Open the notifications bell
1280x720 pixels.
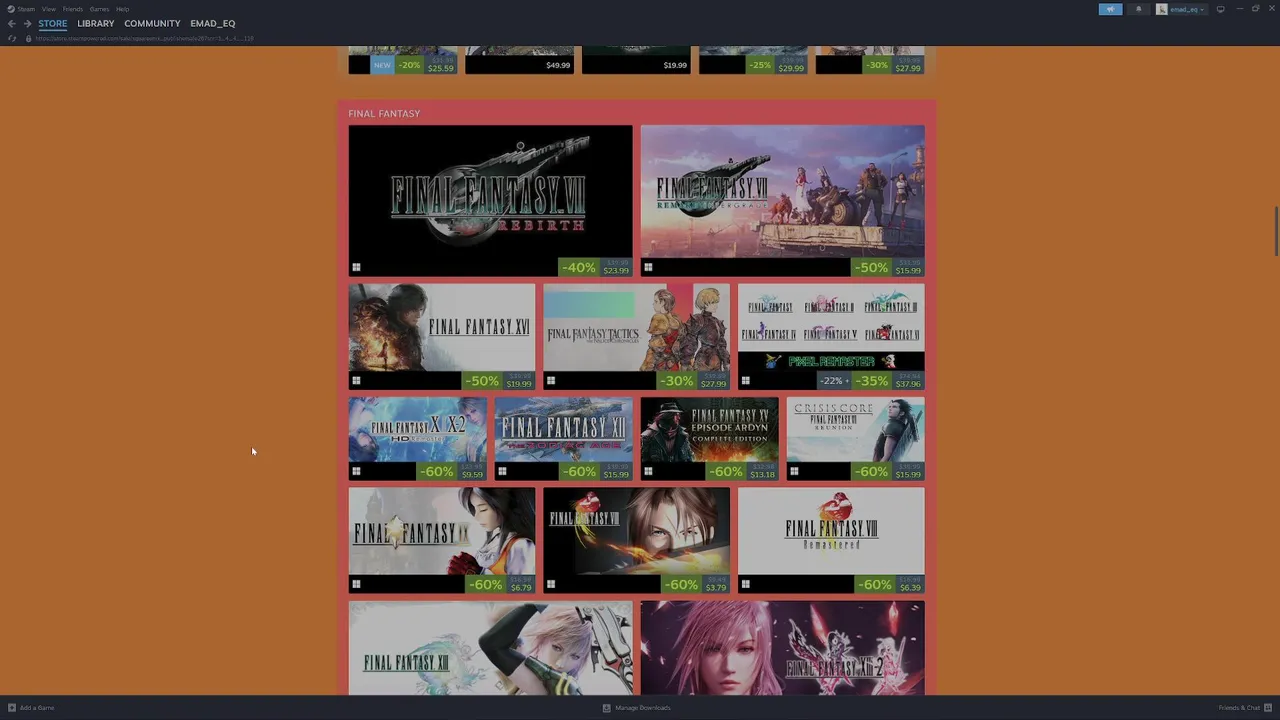[1138, 9]
